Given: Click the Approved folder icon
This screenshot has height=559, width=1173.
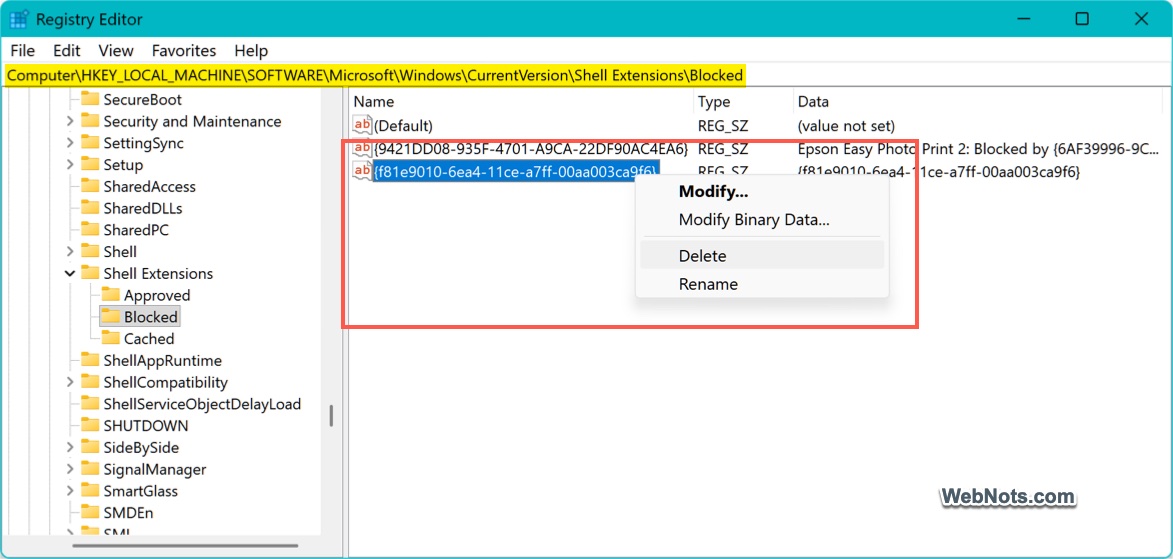Looking at the screenshot, I should click(111, 294).
